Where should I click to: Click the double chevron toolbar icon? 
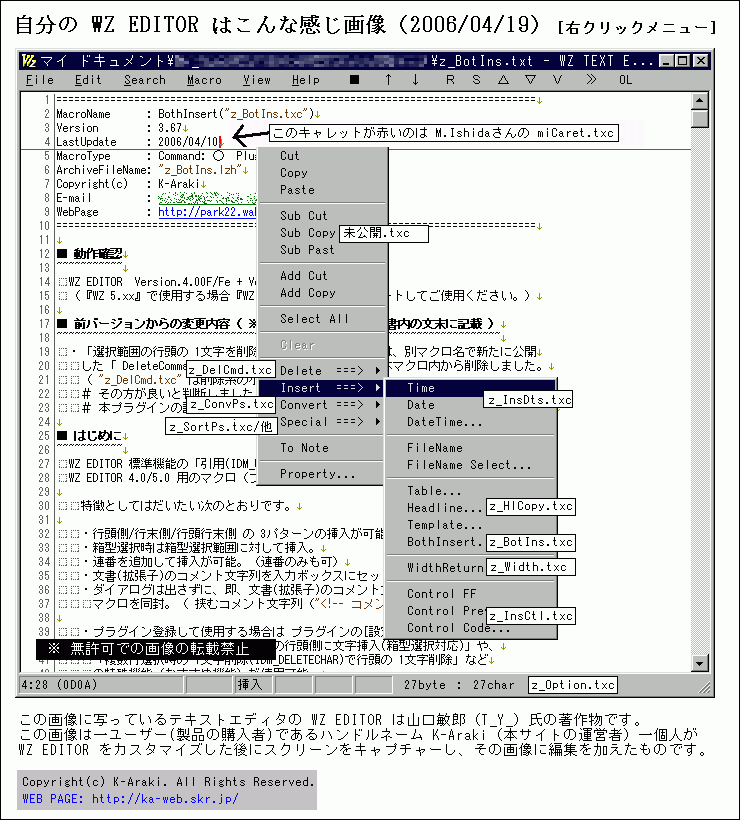pos(591,80)
